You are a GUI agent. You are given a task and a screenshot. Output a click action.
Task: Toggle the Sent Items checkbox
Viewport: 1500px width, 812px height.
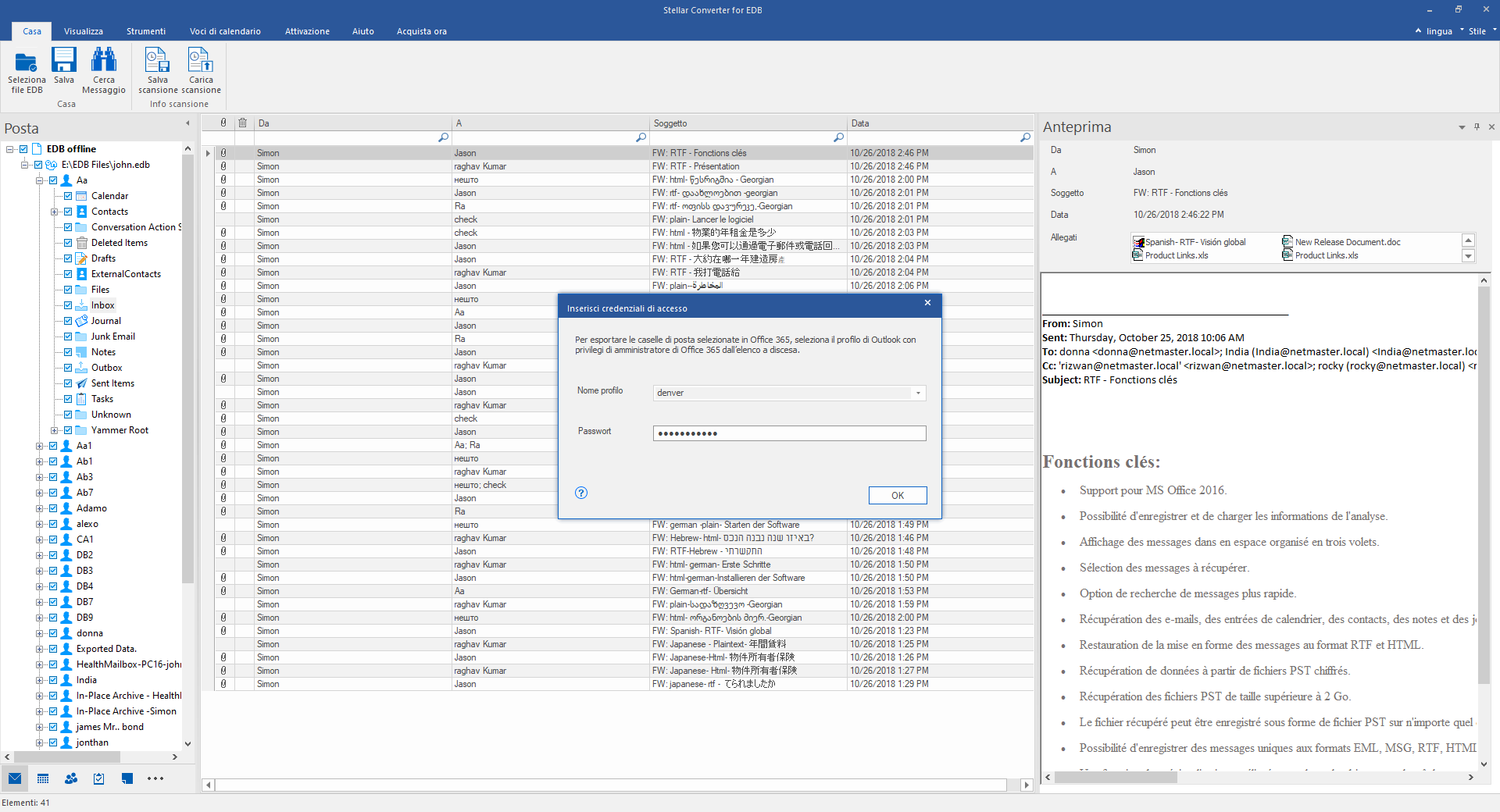[68, 383]
